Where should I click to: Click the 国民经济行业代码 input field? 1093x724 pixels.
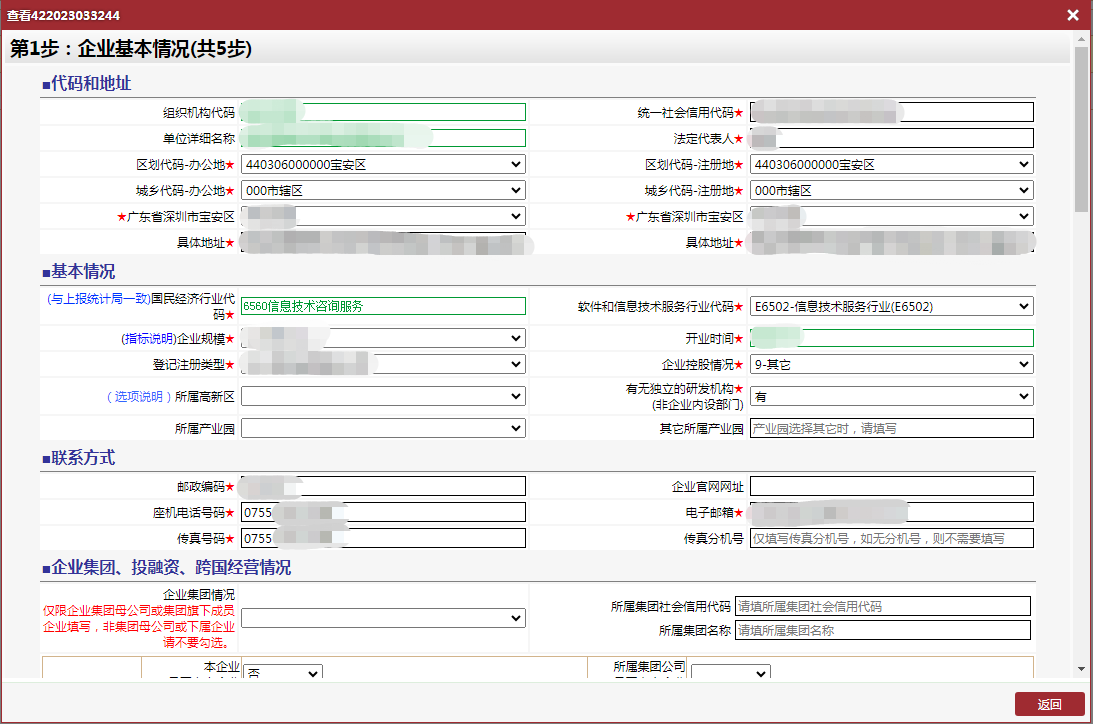(383, 306)
